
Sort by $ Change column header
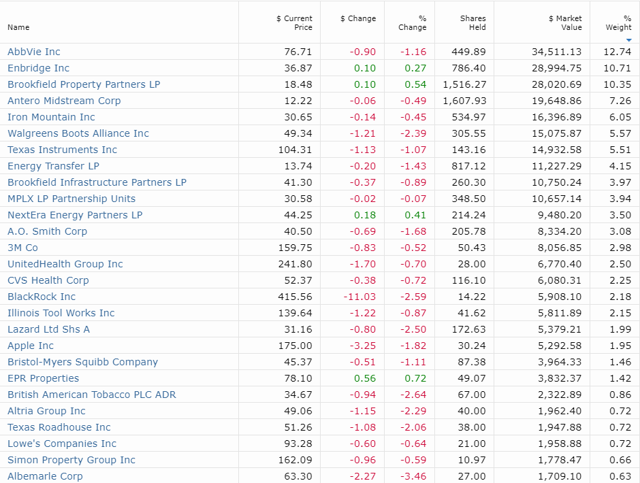click(x=358, y=18)
